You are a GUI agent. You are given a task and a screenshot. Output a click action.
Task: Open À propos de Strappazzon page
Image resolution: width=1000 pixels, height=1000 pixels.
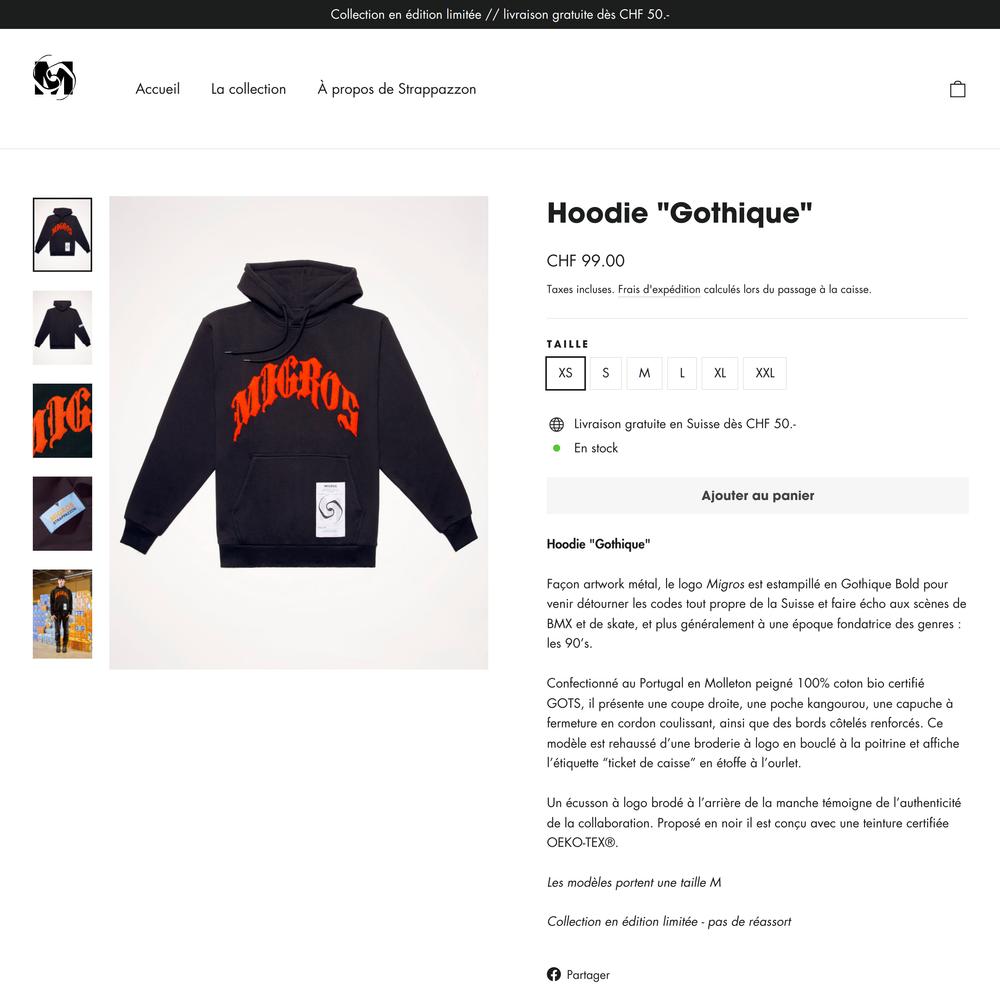click(x=397, y=89)
